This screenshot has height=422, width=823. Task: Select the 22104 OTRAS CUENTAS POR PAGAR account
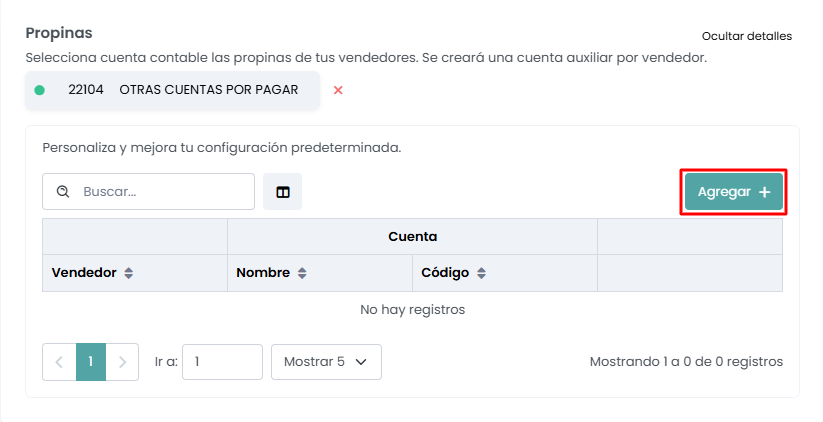pyautogui.click(x=182, y=90)
